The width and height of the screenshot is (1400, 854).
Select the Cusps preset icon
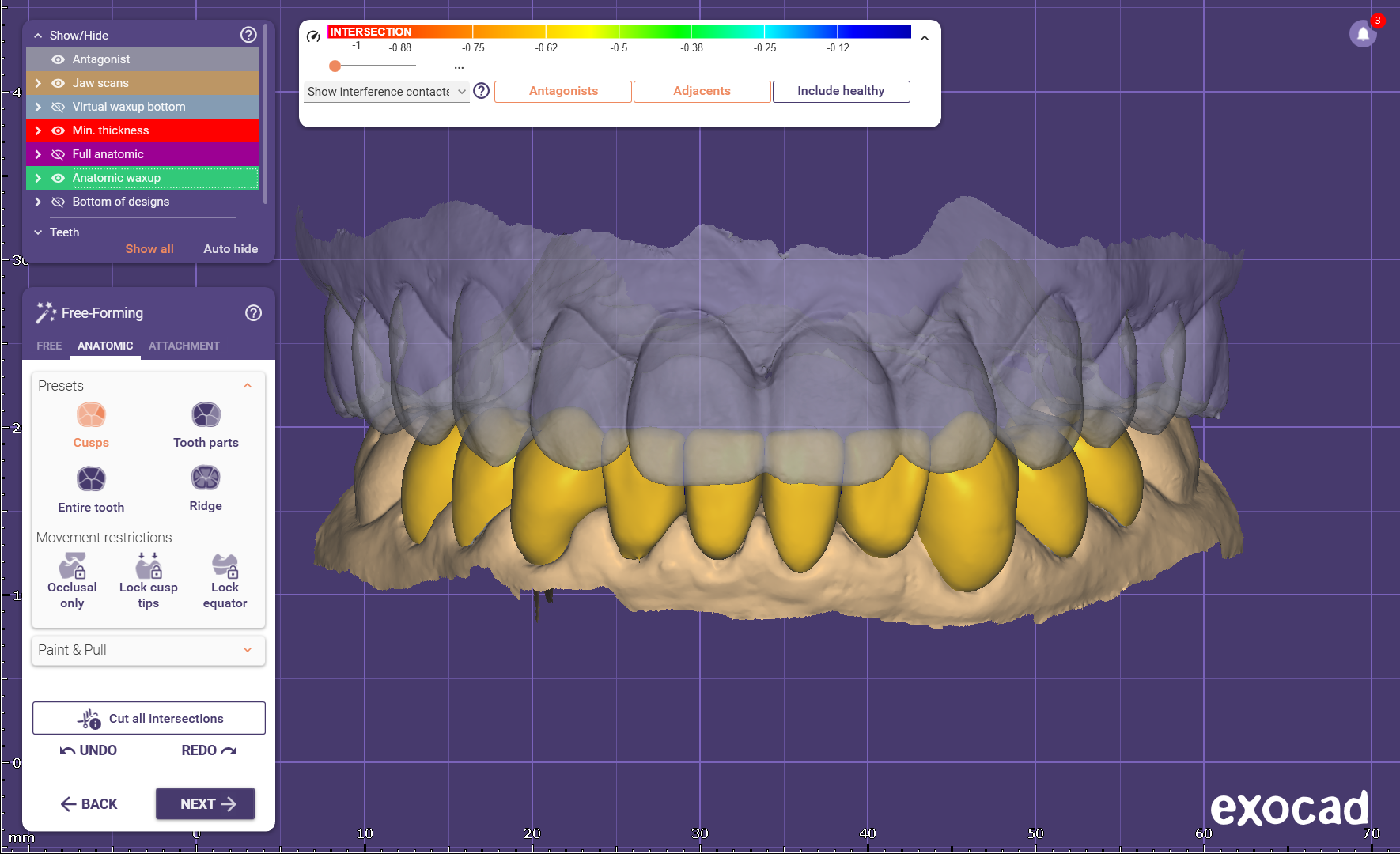click(91, 415)
